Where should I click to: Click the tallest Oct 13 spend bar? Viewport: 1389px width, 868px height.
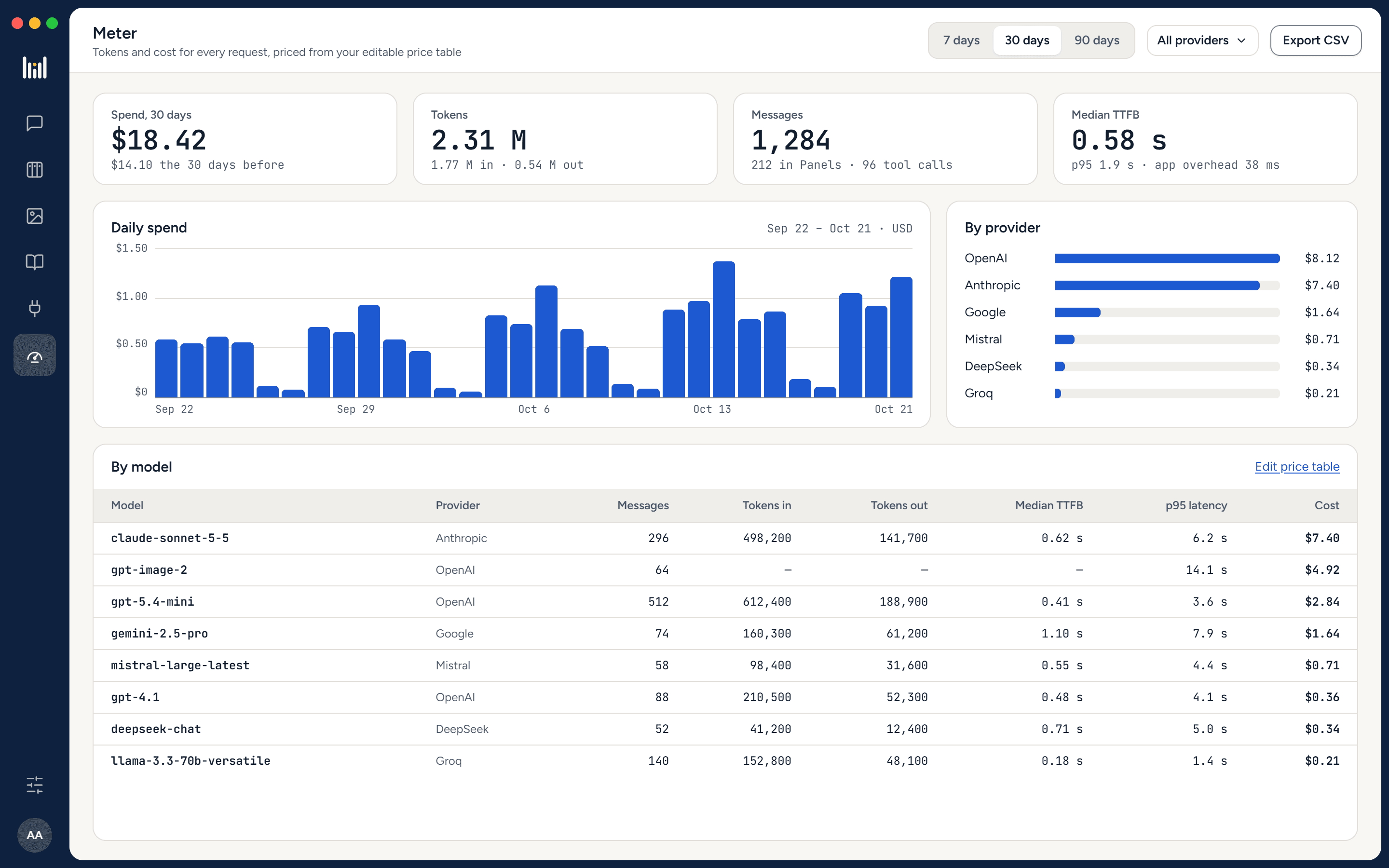click(x=724, y=329)
